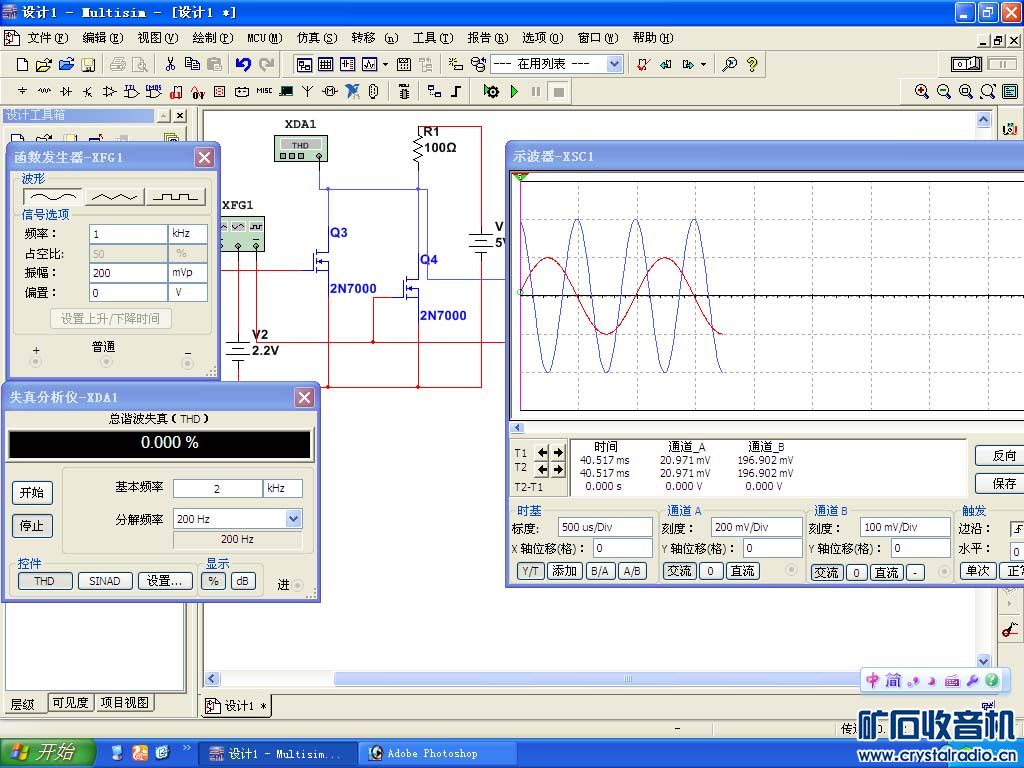The width and height of the screenshot is (1024, 768).
Task: Select sine waveform in function generator
Action: [x=54, y=197]
